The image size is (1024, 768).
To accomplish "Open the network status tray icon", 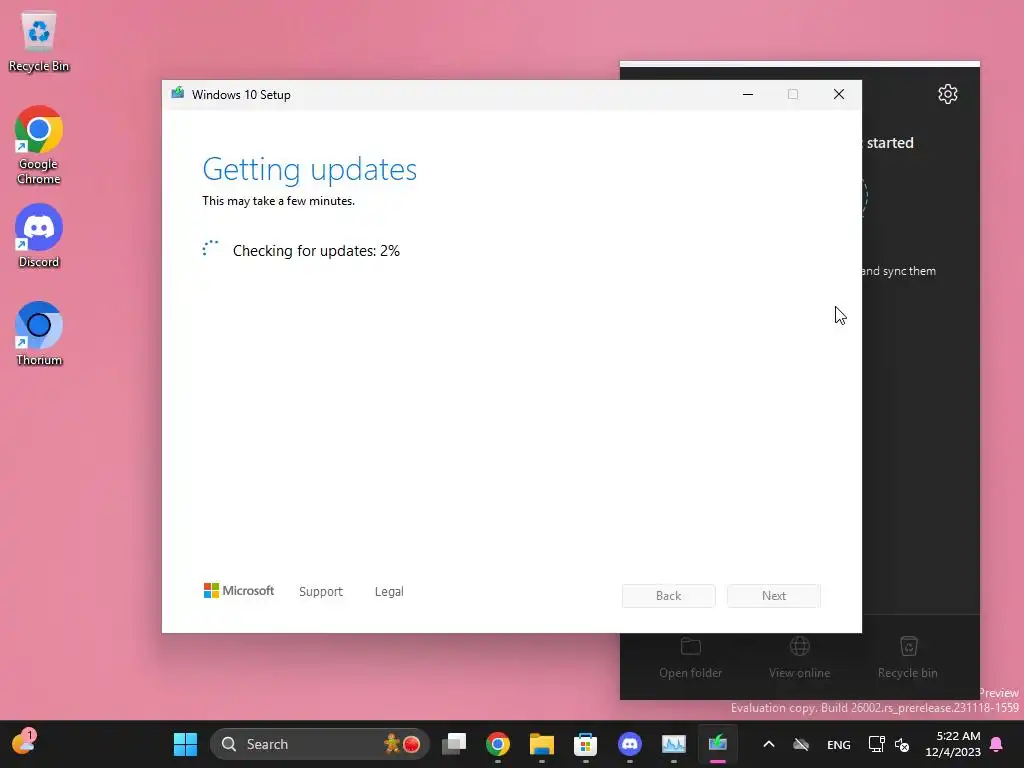I will (x=876, y=744).
